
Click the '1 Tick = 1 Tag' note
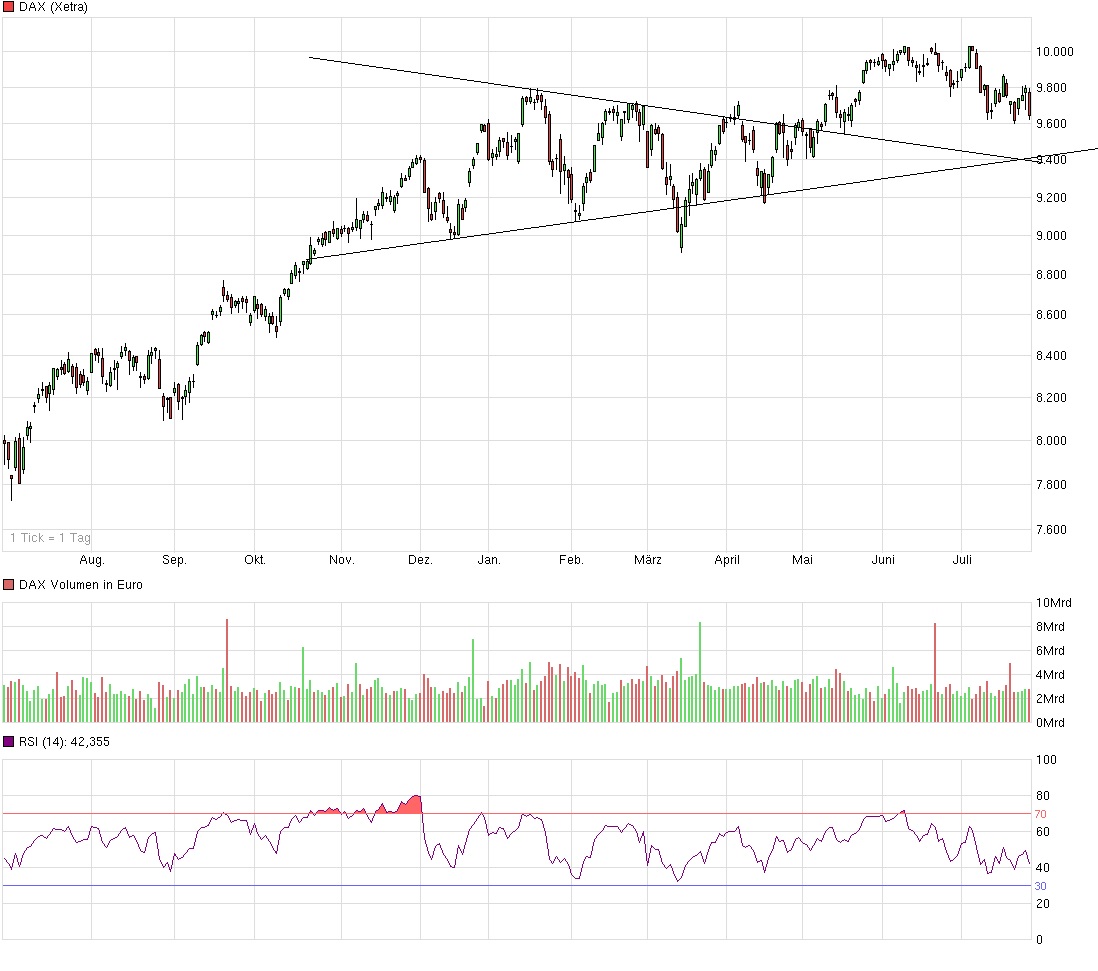(x=50, y=538)
